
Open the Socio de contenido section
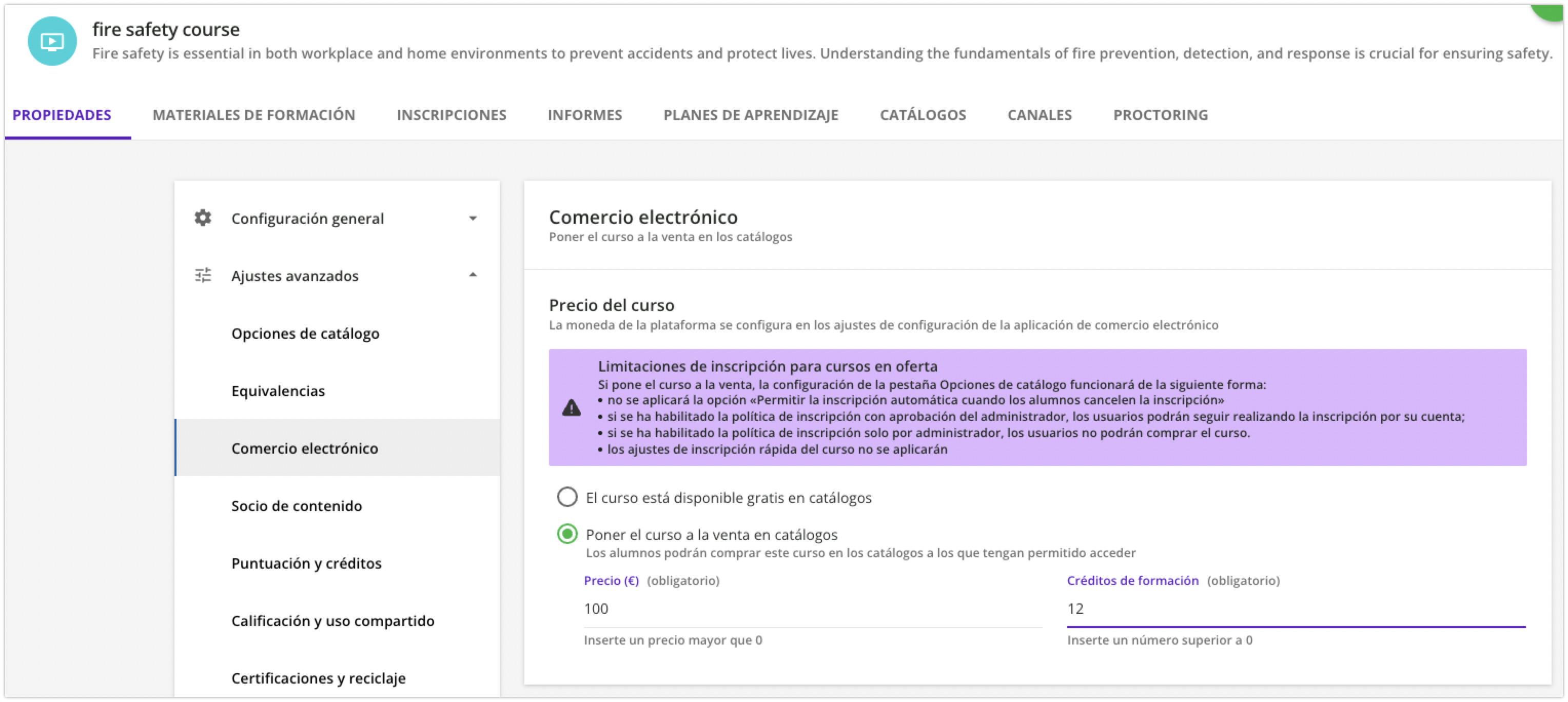[297, 505]
